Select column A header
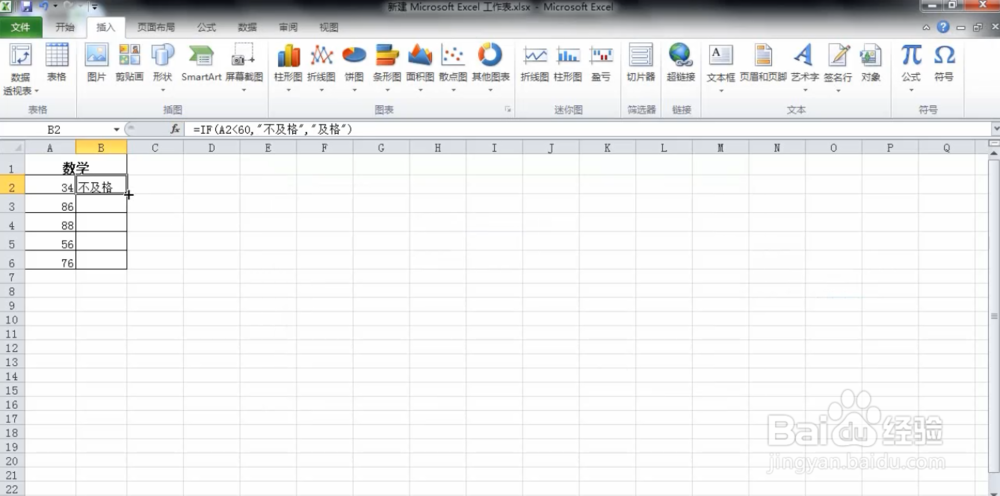 [x=50, y=148]
